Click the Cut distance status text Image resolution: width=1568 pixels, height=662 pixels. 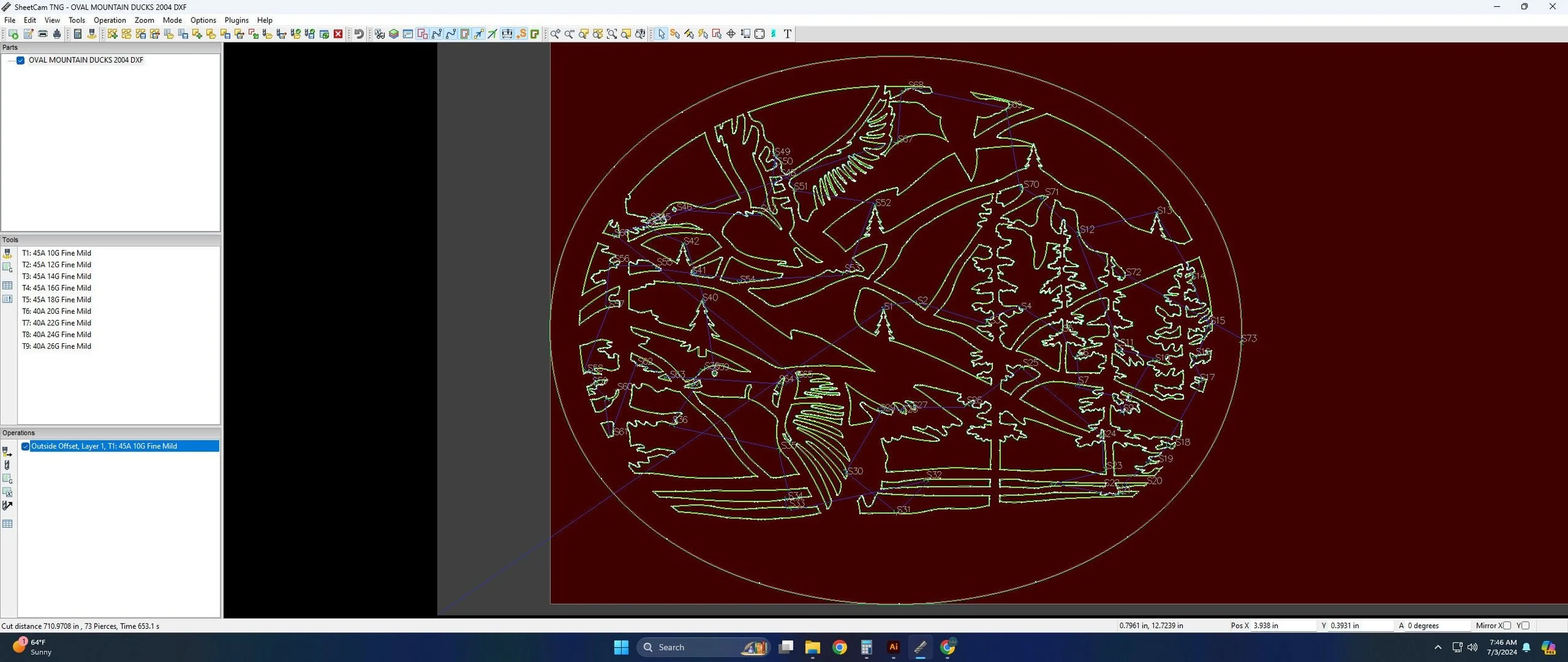tap(80, 626)
